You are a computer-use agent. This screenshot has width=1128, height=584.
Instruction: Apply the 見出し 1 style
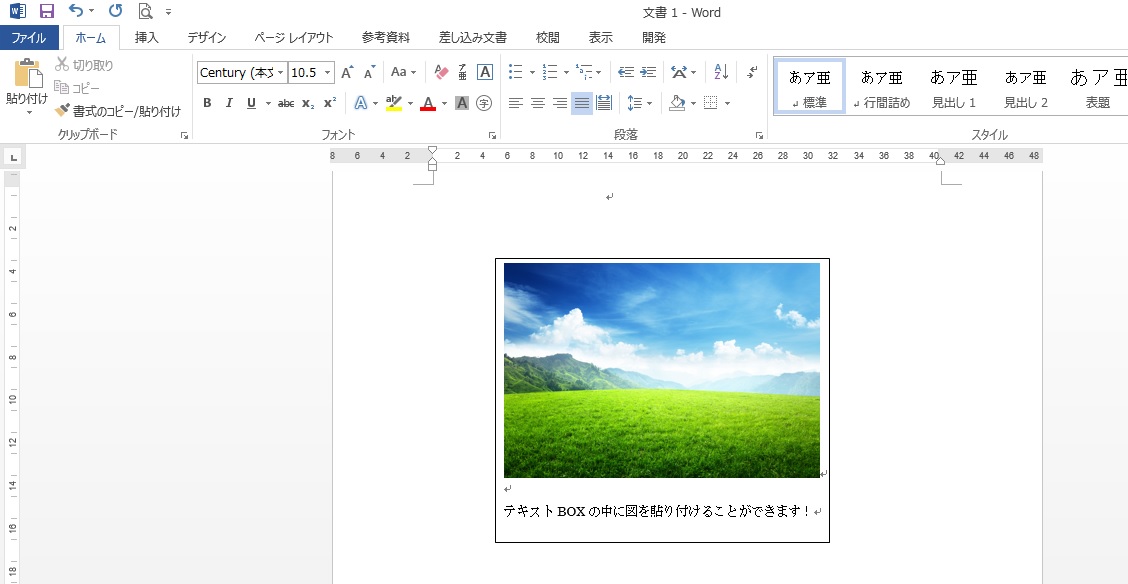(953, 87)
